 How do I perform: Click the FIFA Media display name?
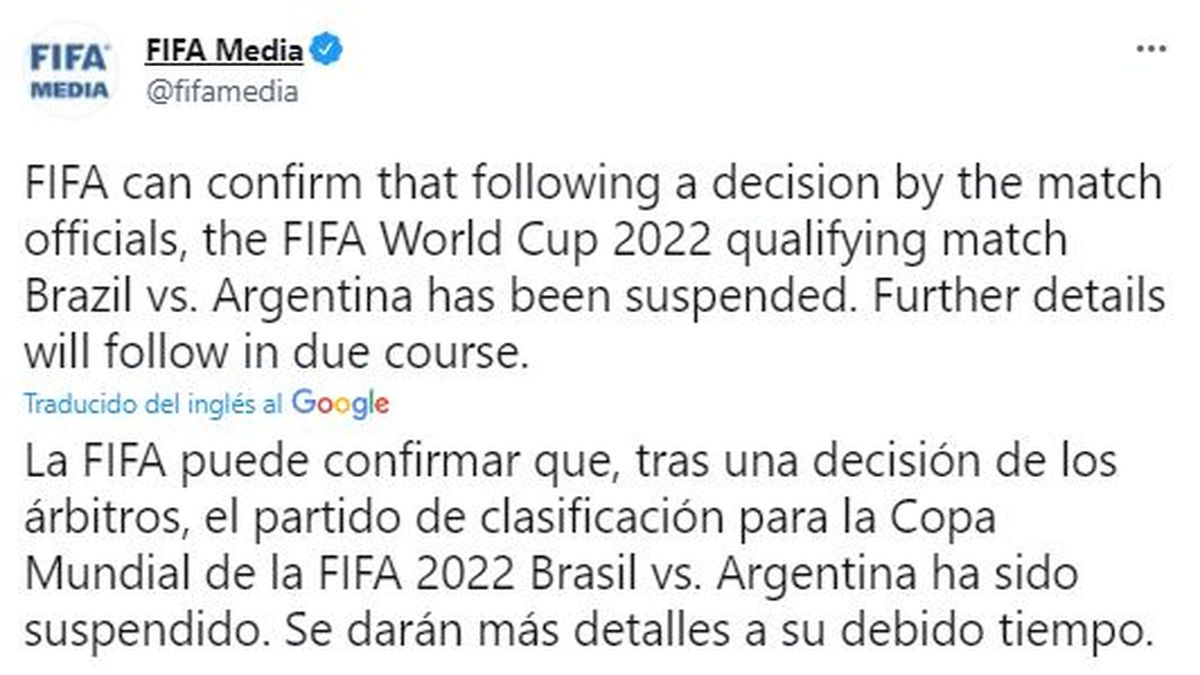(x=224, y=49)
